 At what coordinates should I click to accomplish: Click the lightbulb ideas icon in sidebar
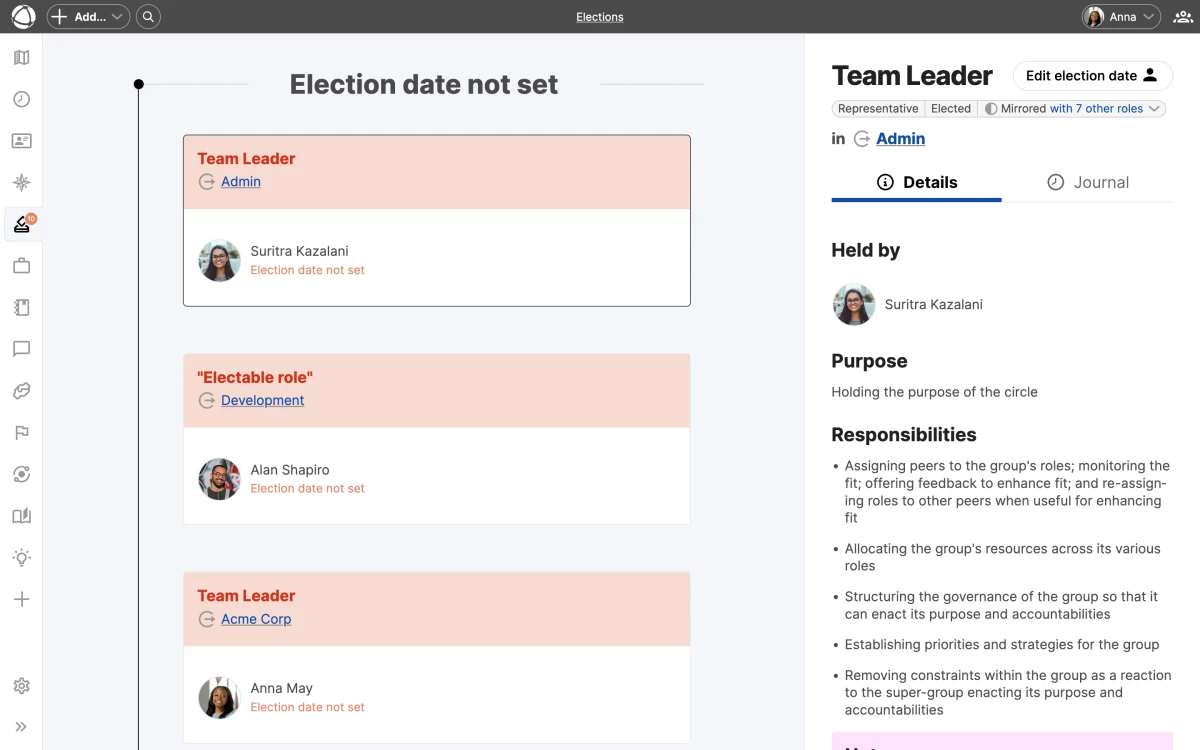tap(21, 557)
